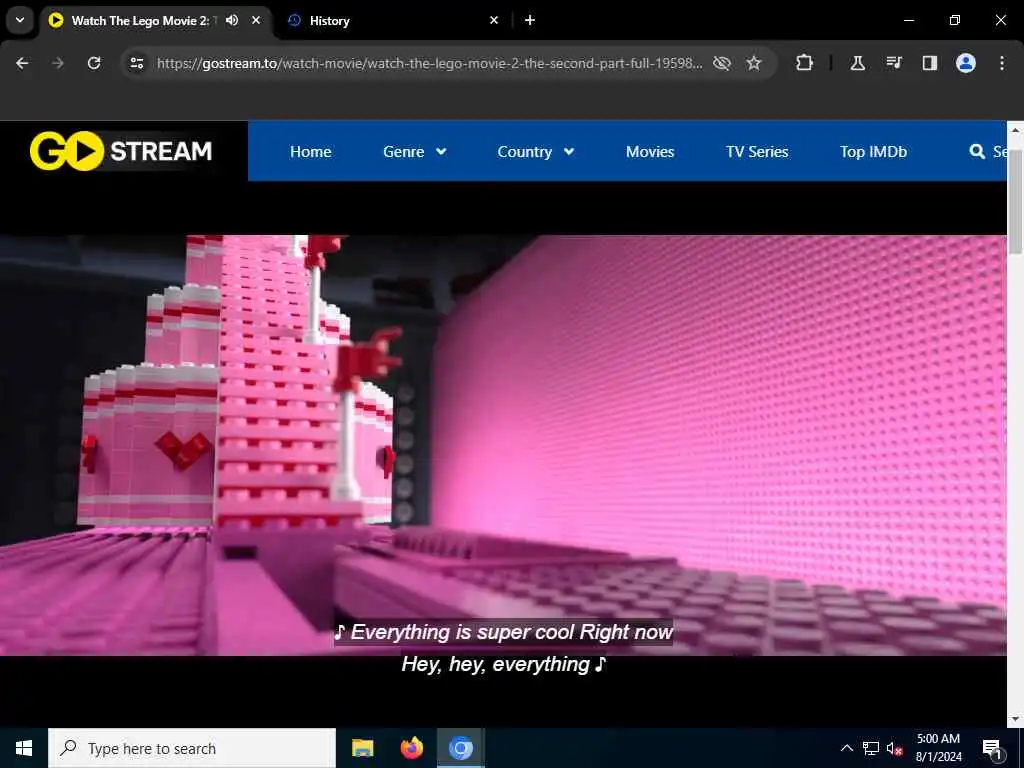Open File Explorer from the taskbar

click(362, 748)
